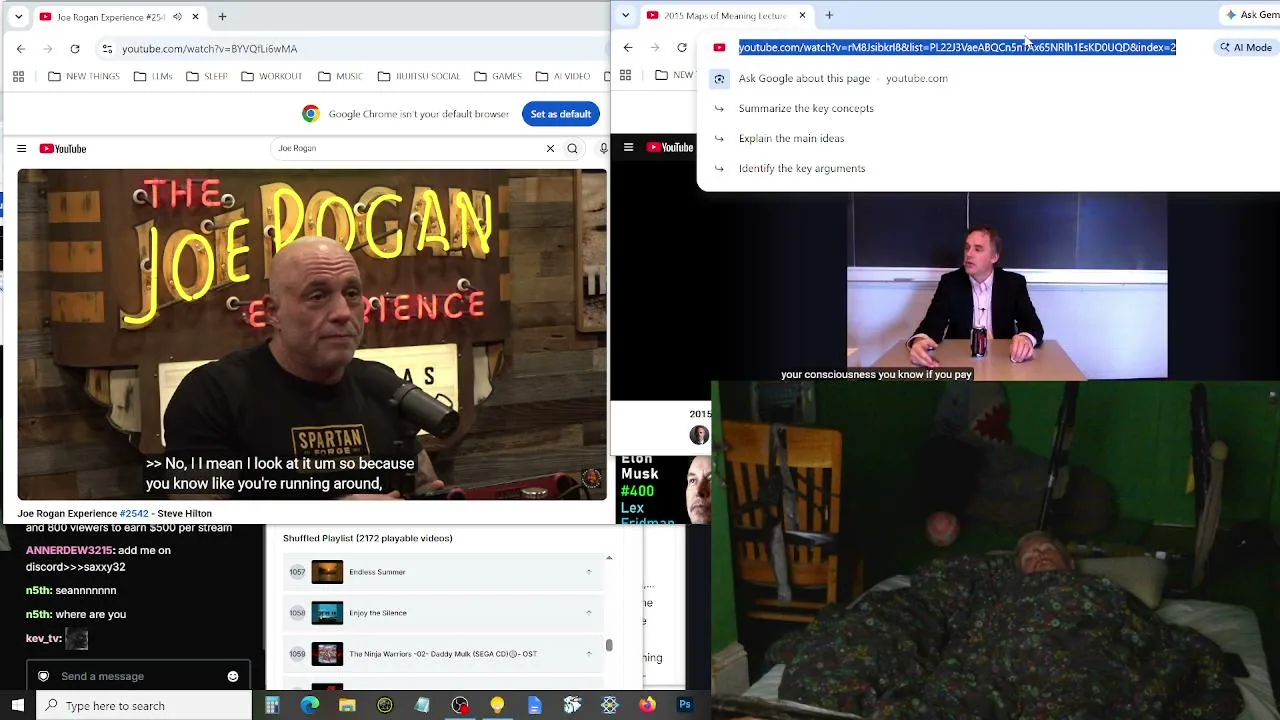
Task: Open the AI VIDEO bookmark folder
Action: (563, 76)
